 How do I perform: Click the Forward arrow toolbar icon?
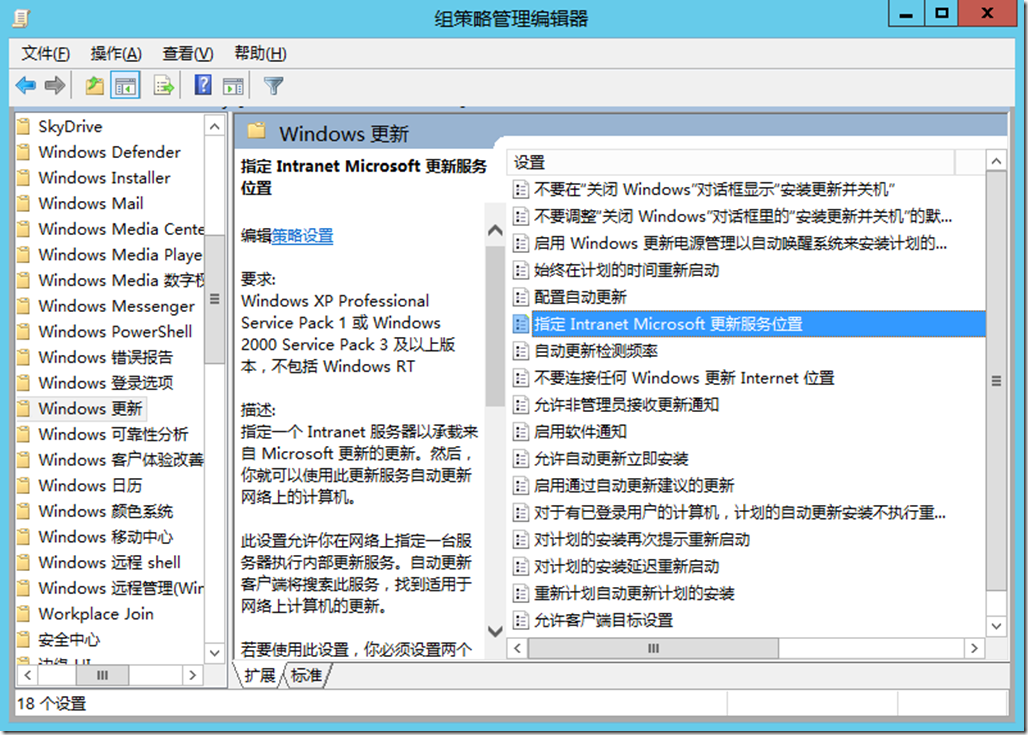[55, 85]
